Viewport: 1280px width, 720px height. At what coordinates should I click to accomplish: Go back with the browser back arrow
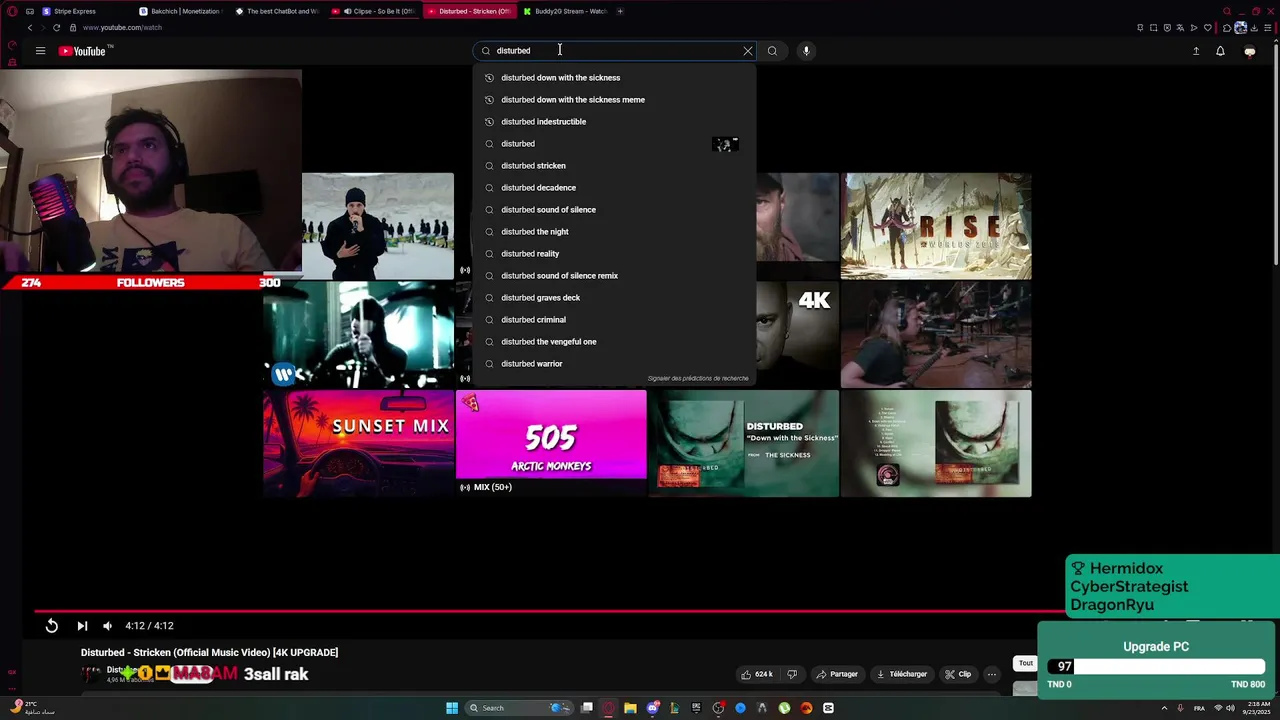pos(29,28)
